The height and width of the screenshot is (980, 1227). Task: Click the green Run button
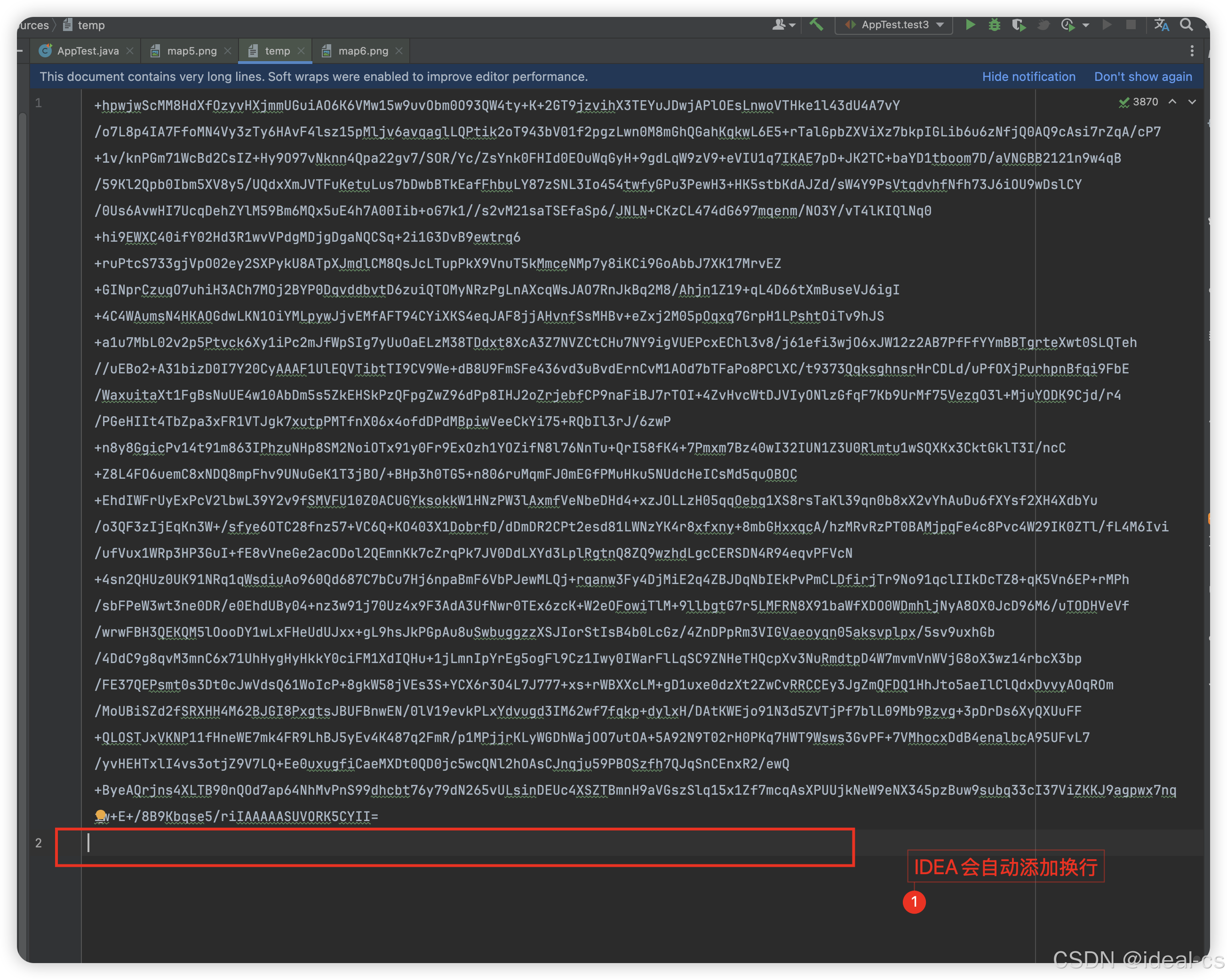(x=970, y=24)
